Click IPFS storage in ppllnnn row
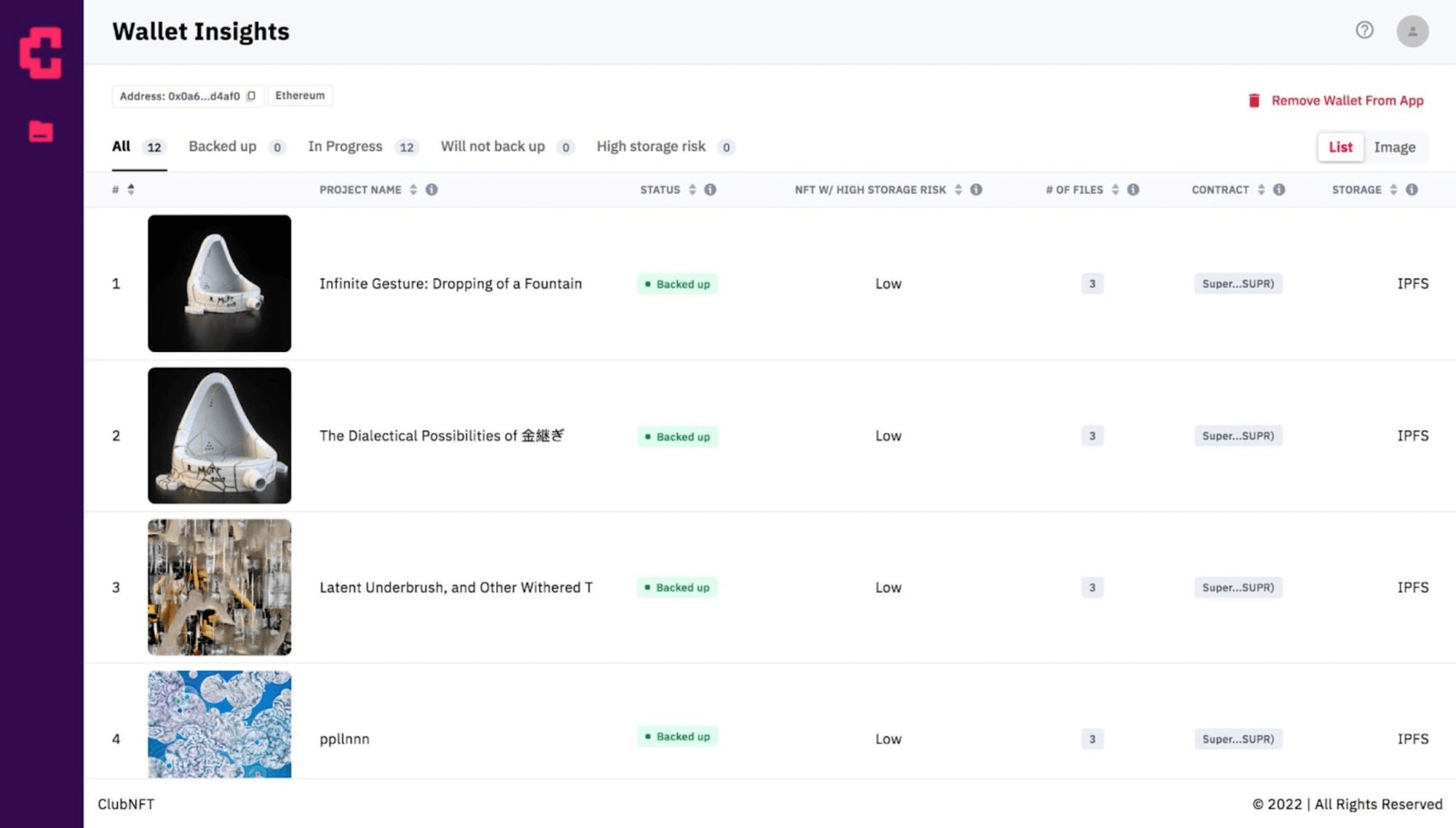 (1412, 739)
